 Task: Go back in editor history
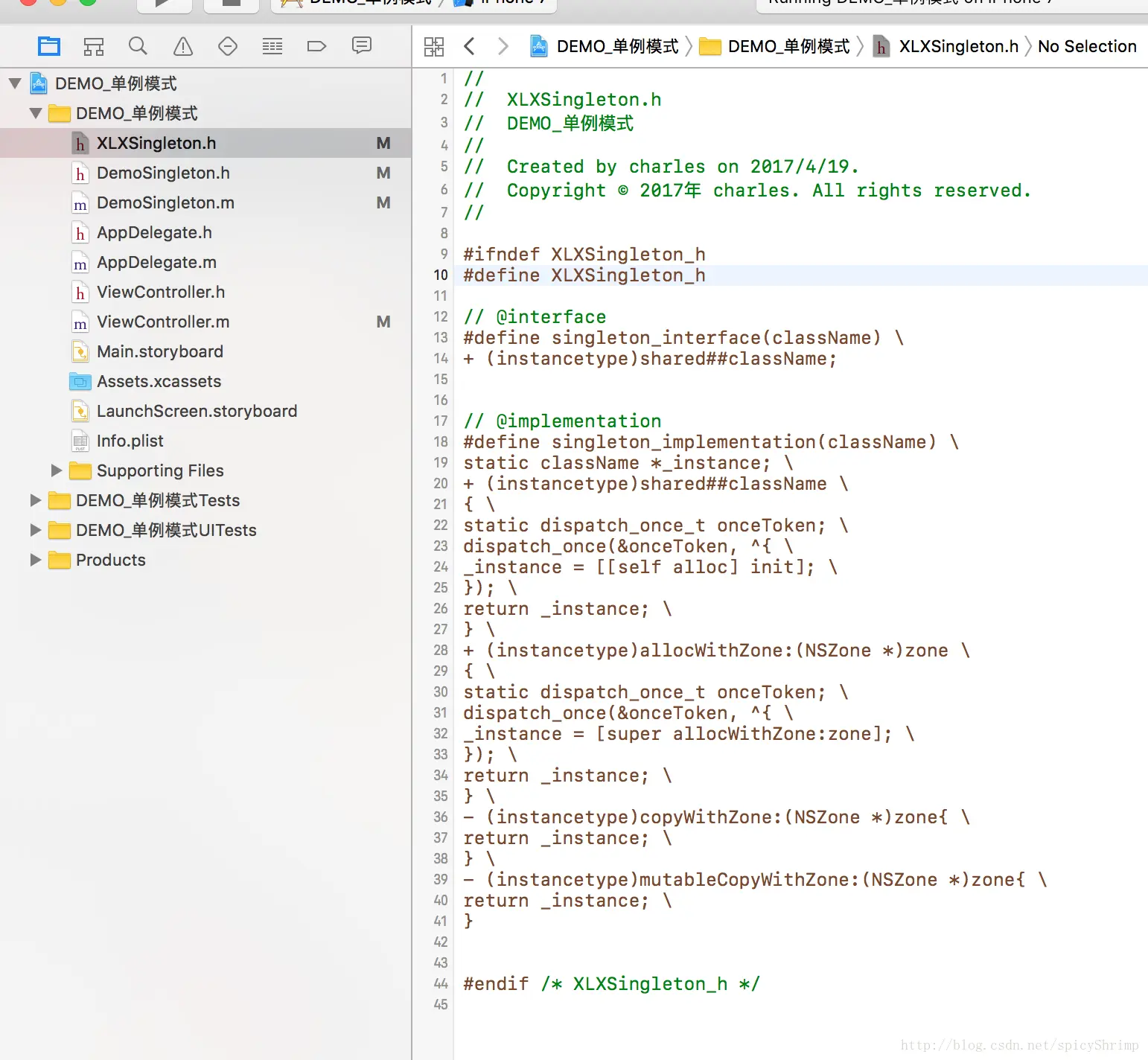click(469, 46)
